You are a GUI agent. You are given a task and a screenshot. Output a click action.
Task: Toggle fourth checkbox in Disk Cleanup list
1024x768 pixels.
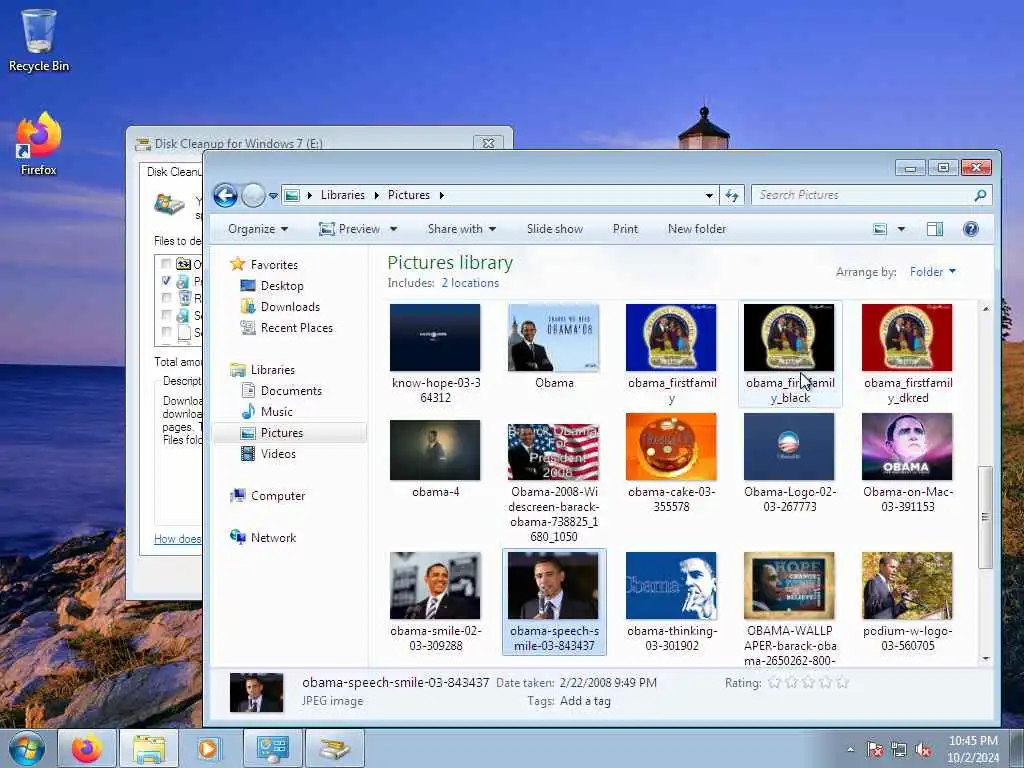click(x=166, y=315)
